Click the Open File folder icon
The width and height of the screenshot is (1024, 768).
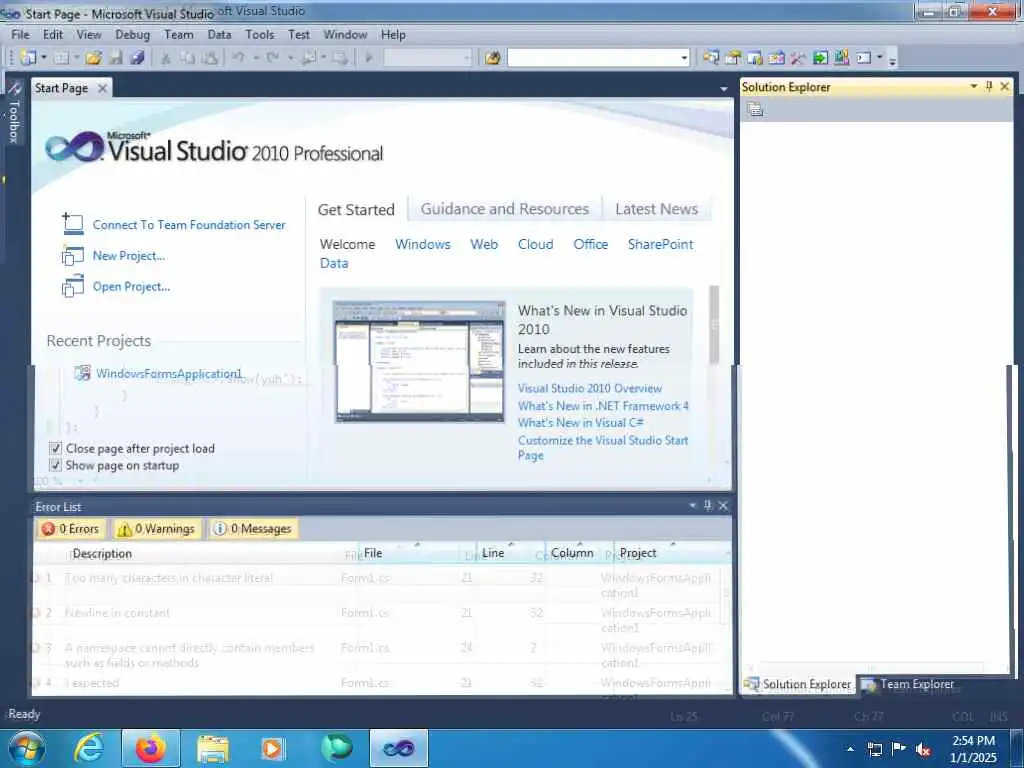coord(93,57)
